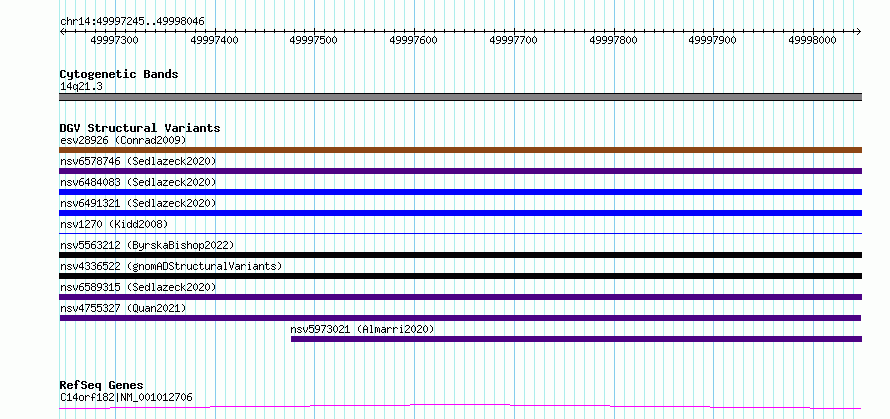Viewport: 890px width, 419px height.
Task: Click the nsv6578746 (Sedlazeck2020) label
Action: [138, 161]
